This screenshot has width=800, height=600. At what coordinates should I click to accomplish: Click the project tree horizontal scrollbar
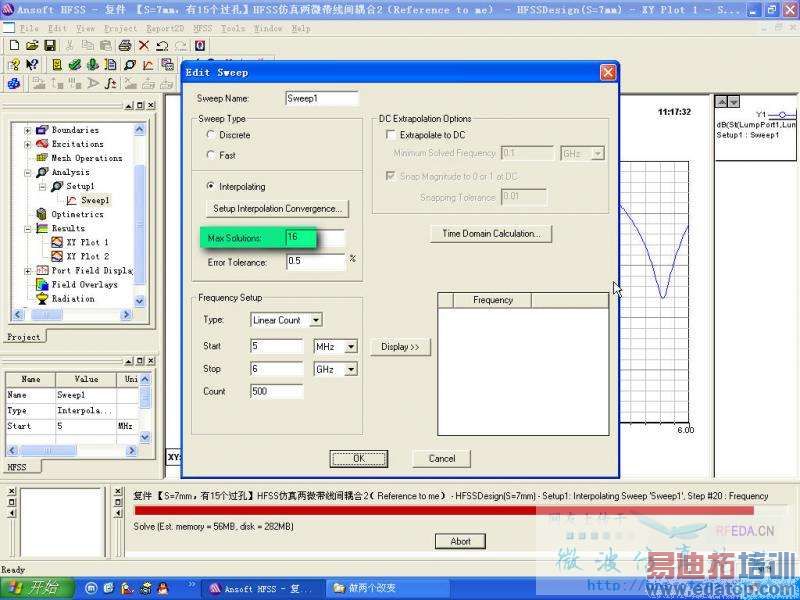click(x=72, y=315)
